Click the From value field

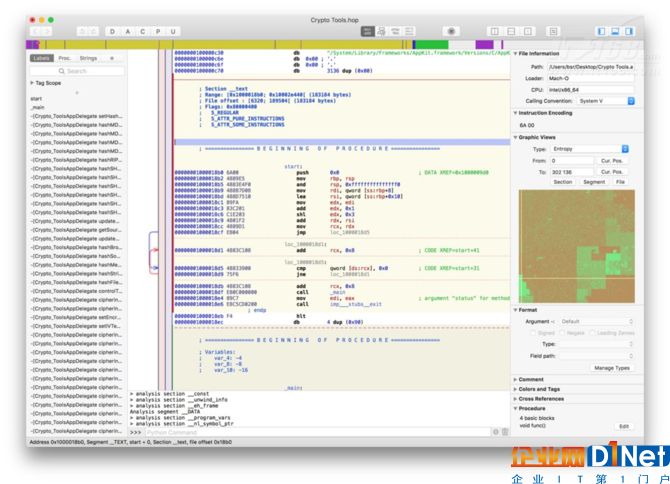click(x=571, y=161)
